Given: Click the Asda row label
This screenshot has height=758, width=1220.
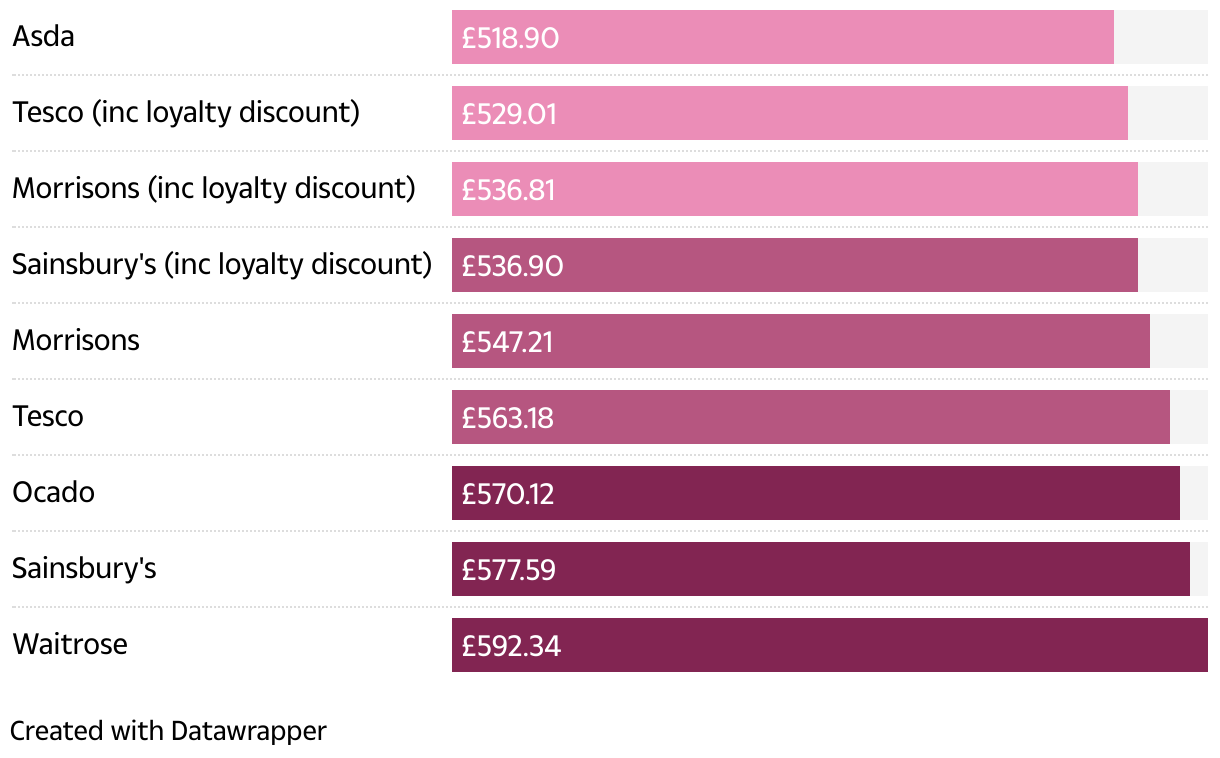Looking at the screenshot, I should click(x=44, y=37).
